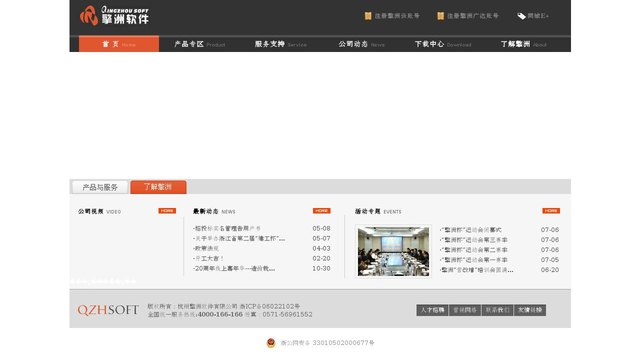Click the police badge icon near the footer number
Viewport: 640px width, 360px height.
pyautogui.click(x=271, y=343)
